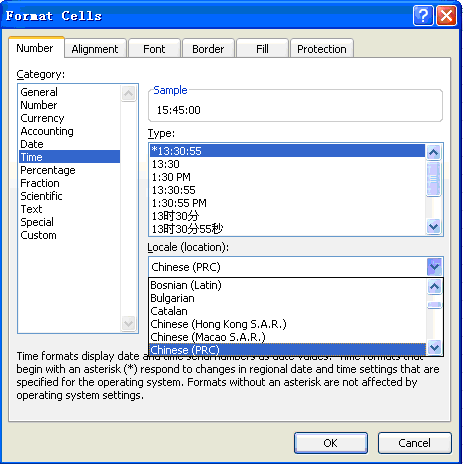Select highlighted Chinese (PRC) in dropdown list
Image resolution: width=463 pixels, height=464 pixels.
coord(287,350)
